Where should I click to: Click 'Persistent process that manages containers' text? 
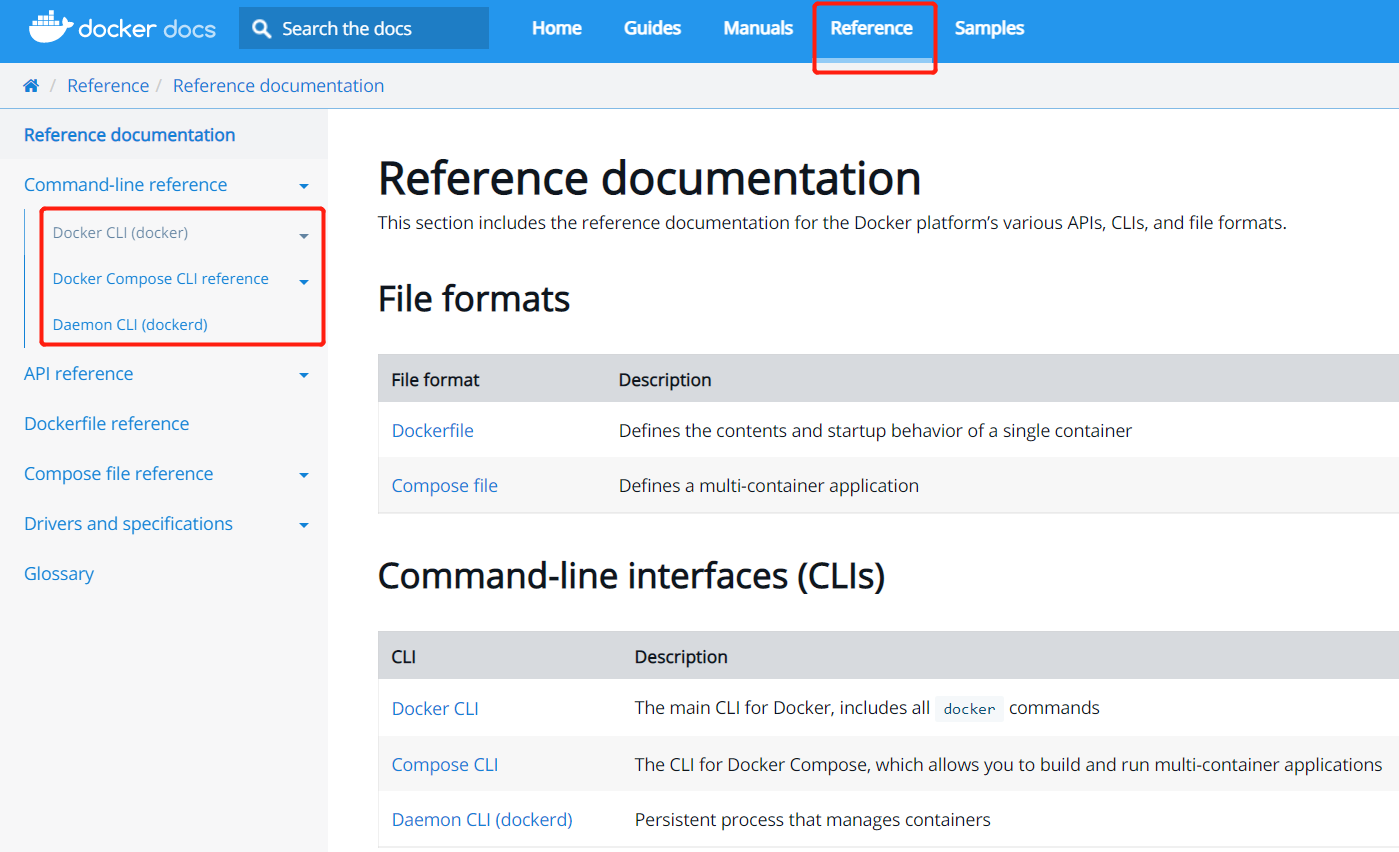813,820
